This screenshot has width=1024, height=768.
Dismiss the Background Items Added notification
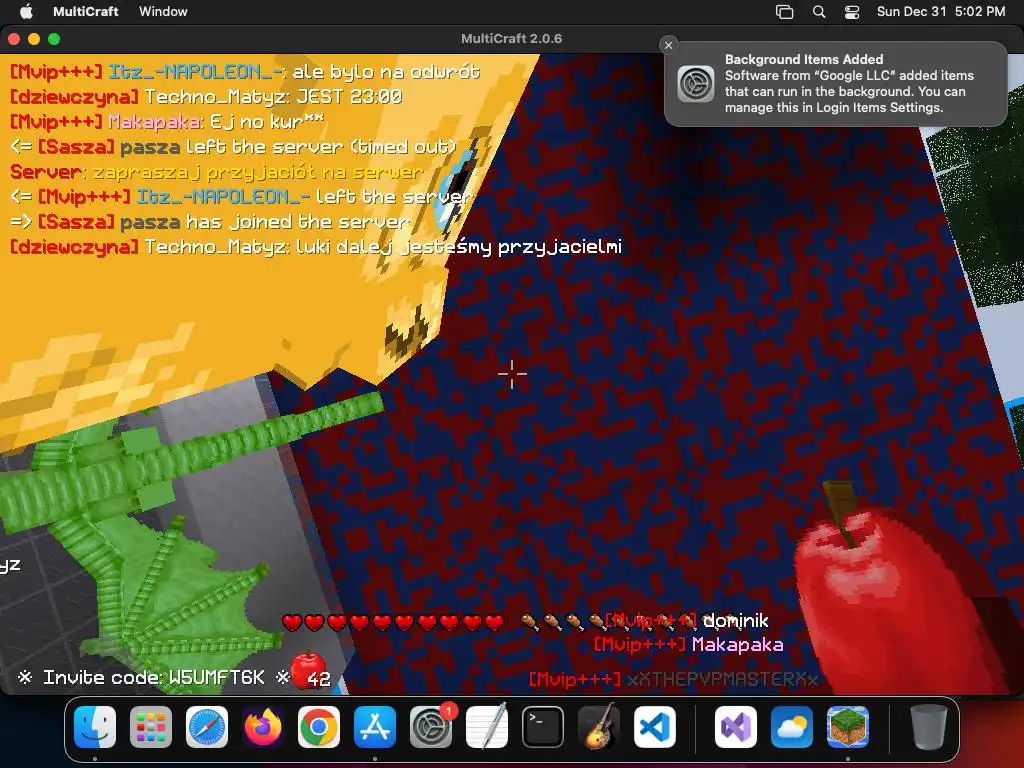[x=668, y=45]
